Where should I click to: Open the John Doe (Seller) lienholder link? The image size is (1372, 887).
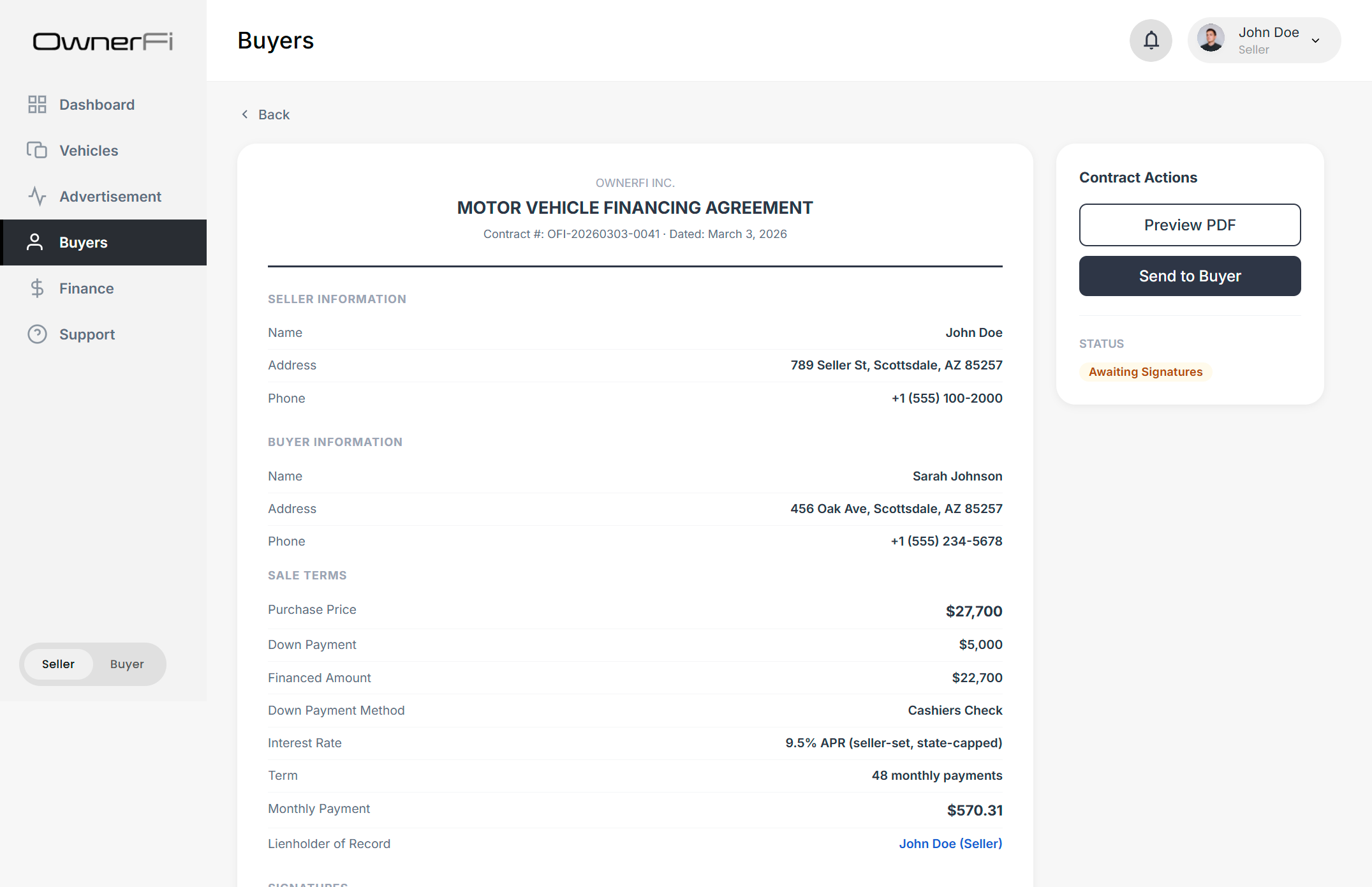coord(950,844)
